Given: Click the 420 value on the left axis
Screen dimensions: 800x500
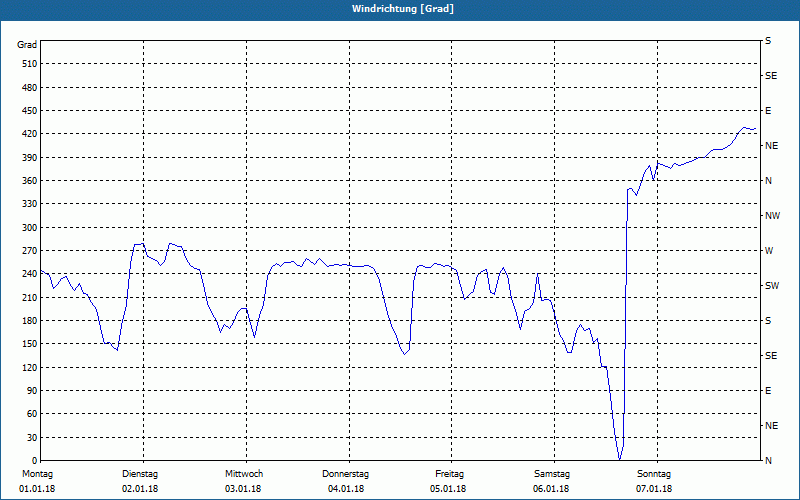Looking at the screenshot, I should click(x=29, y=134).
